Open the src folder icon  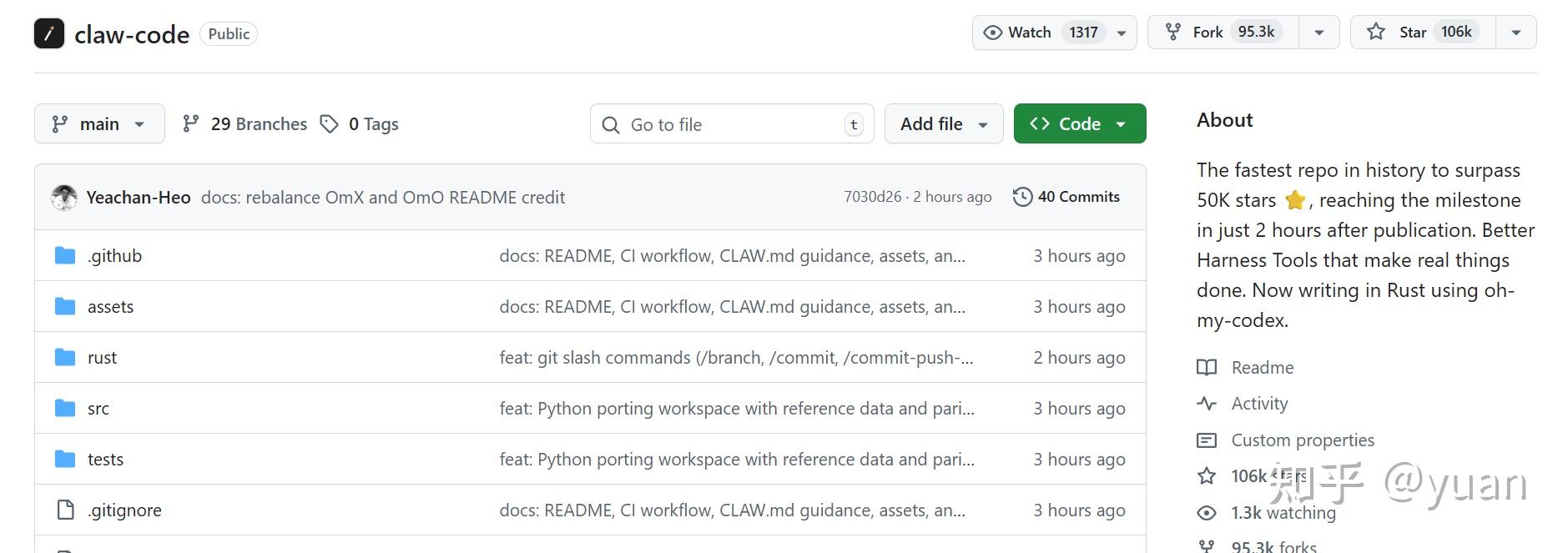[65, 408]
